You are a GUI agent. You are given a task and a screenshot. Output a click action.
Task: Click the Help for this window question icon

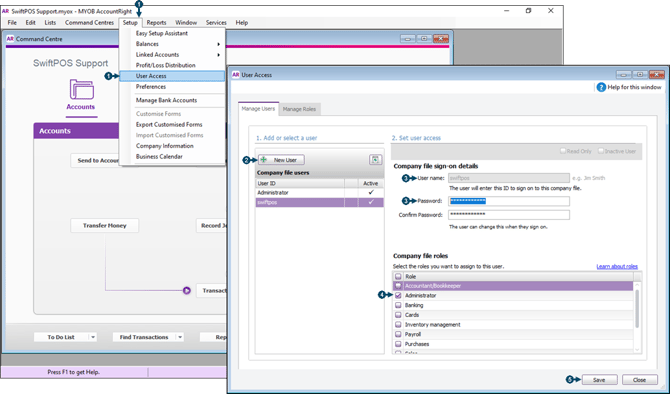[x=601, y=87]
